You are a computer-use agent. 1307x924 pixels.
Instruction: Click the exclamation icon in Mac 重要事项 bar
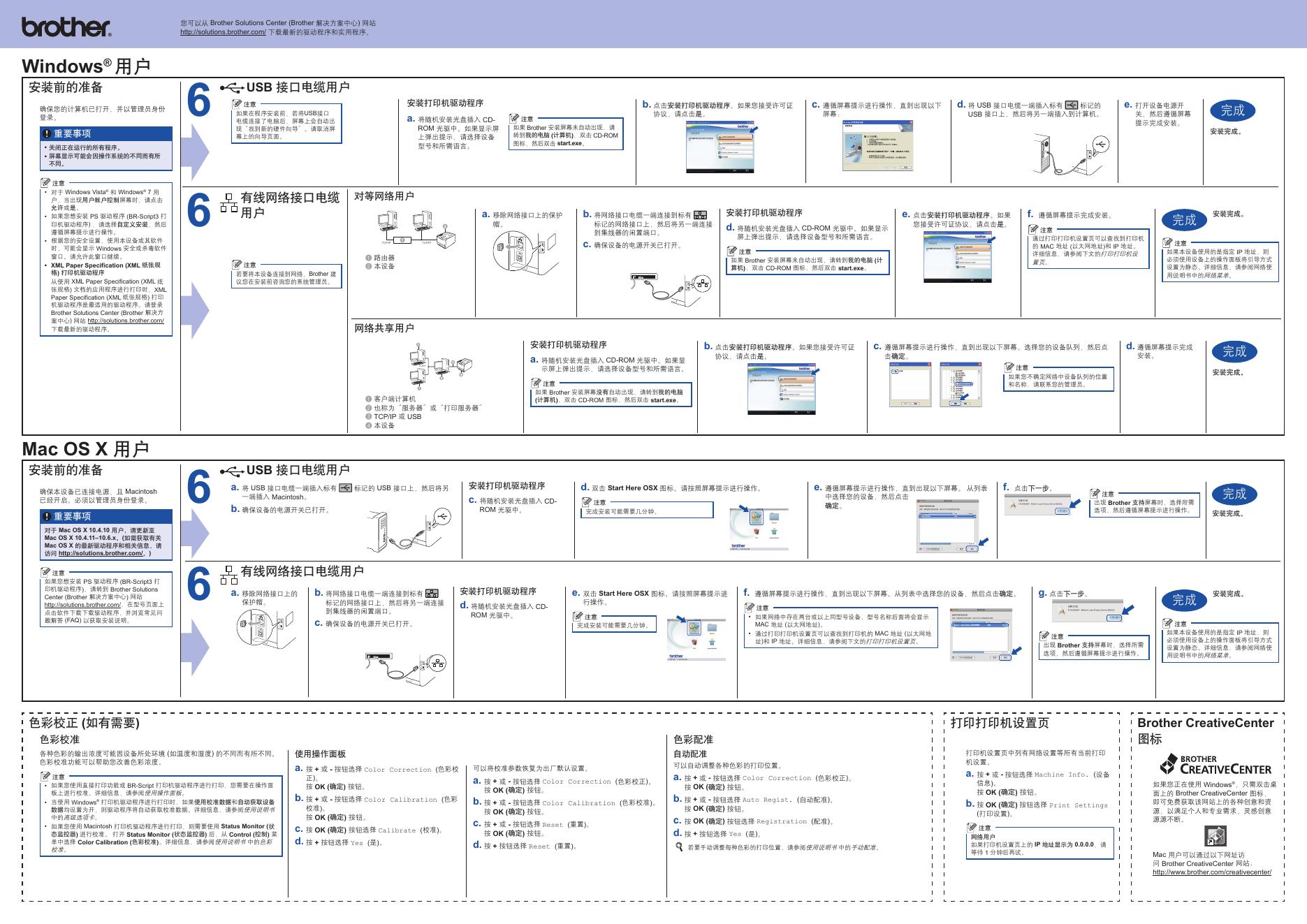click(x=46, y=516)
